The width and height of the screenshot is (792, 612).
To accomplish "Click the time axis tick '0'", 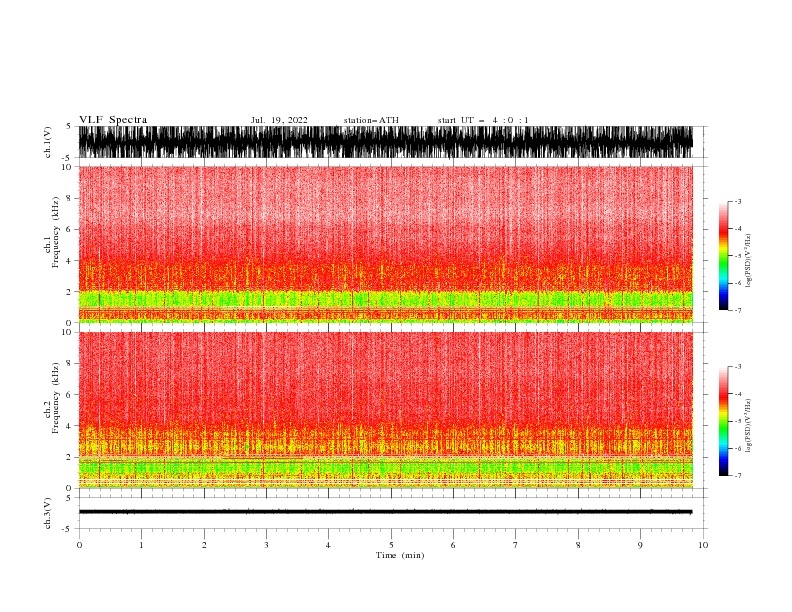I will click(x=79, y=545).
